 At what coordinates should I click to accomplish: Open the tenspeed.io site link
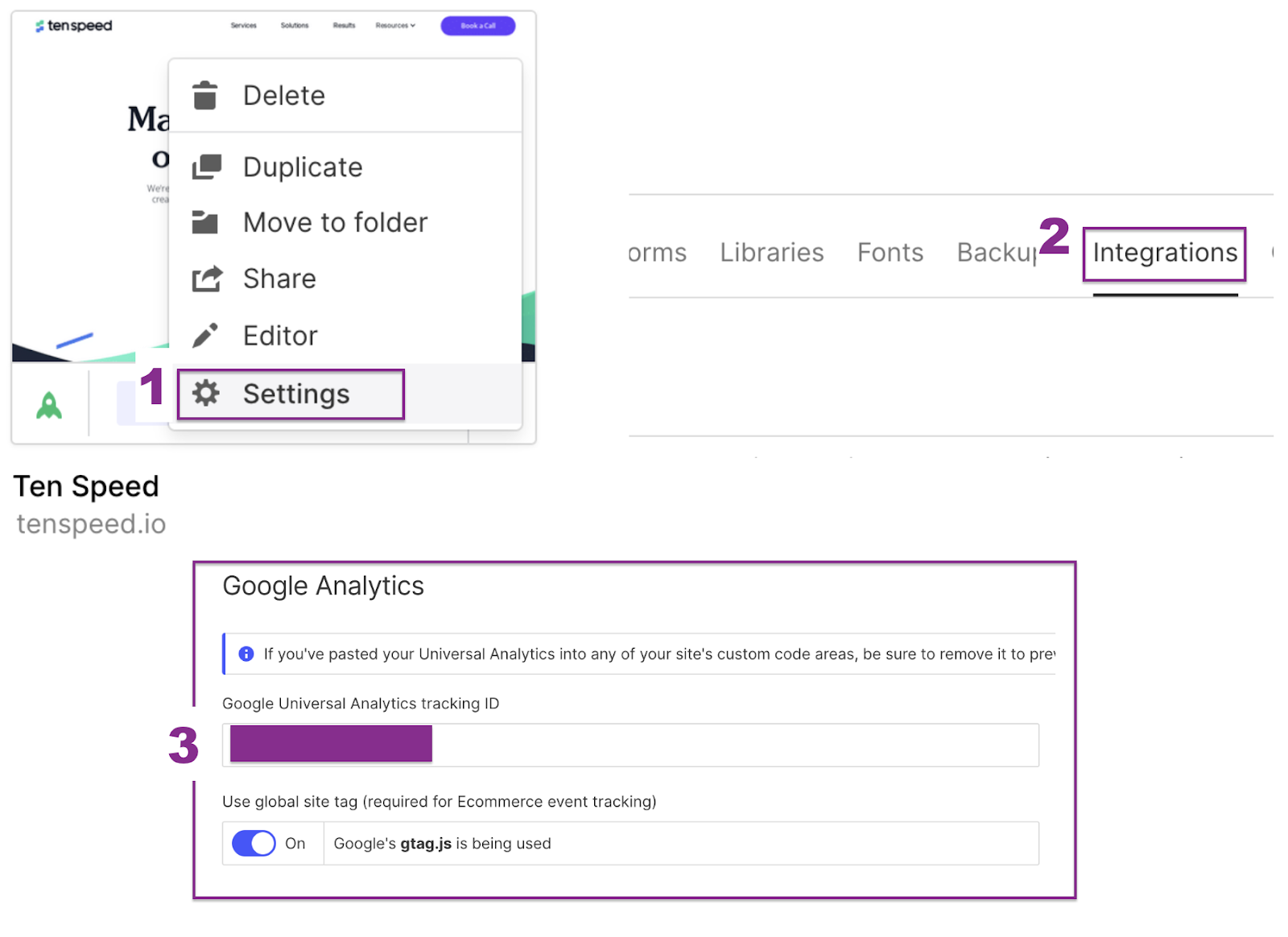(91, 524)
